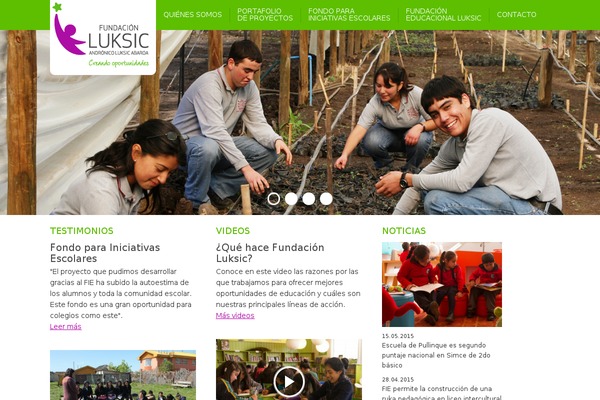
Task: Open the Quiénes Somos menu
Action: [x=192, y=15]
